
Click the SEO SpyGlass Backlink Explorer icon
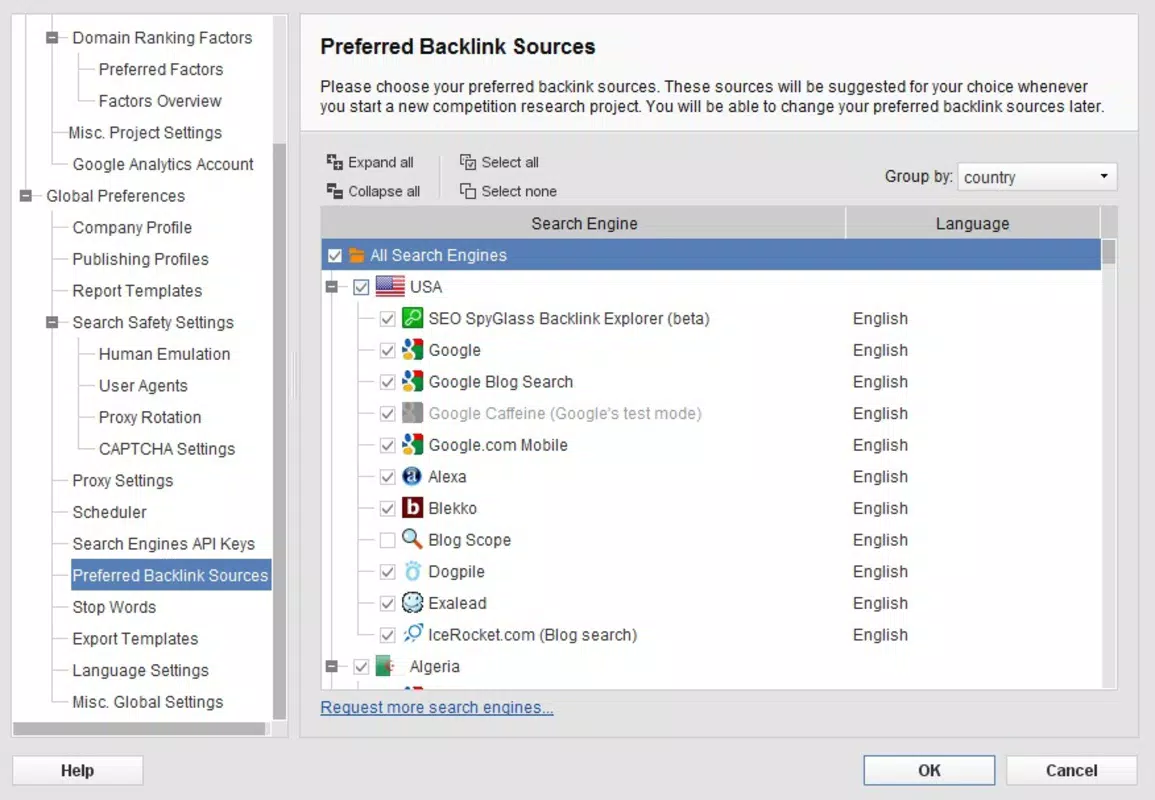click(412, 318)
